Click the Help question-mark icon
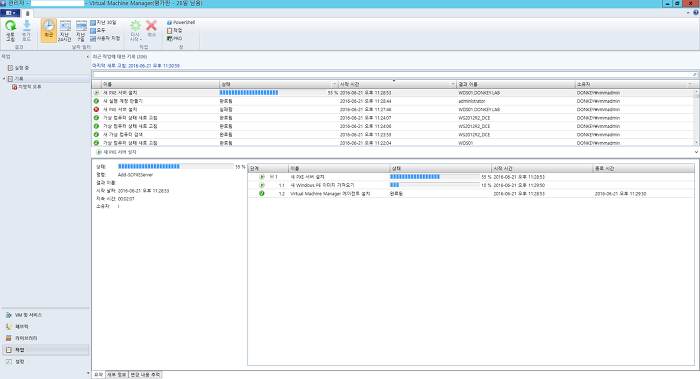700x379 pixels. 696,13
